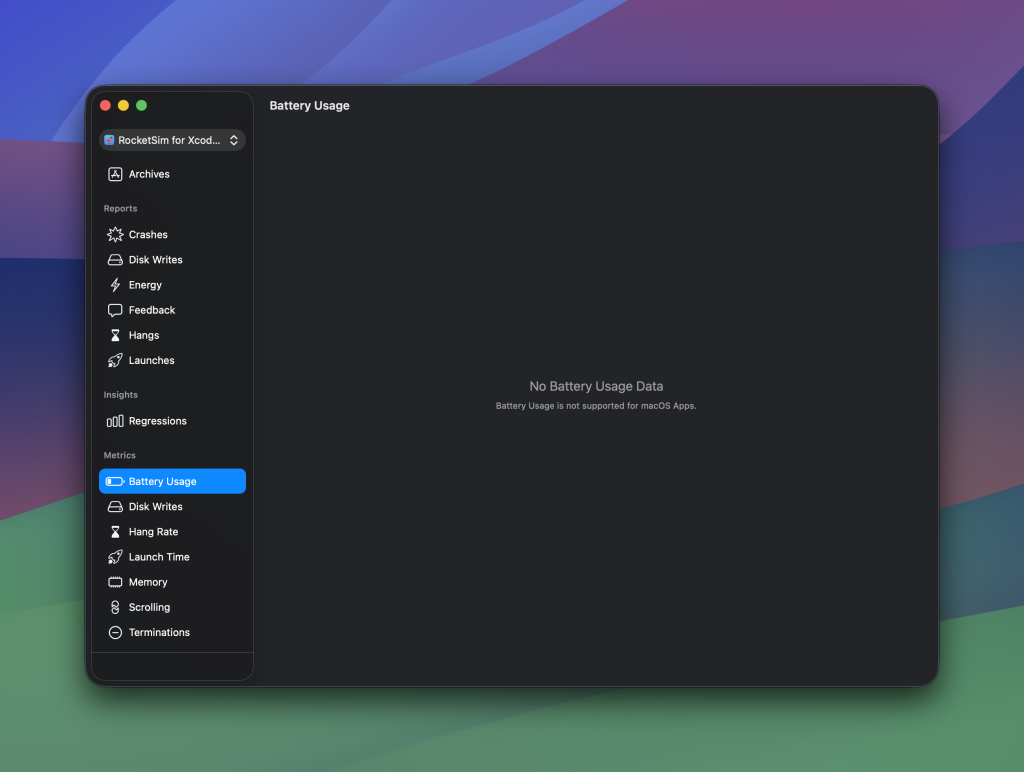The width and height of the screenshot is (1024, 772).
Task: Click the Regressions bar chart icon
Action: click(116, 421)
